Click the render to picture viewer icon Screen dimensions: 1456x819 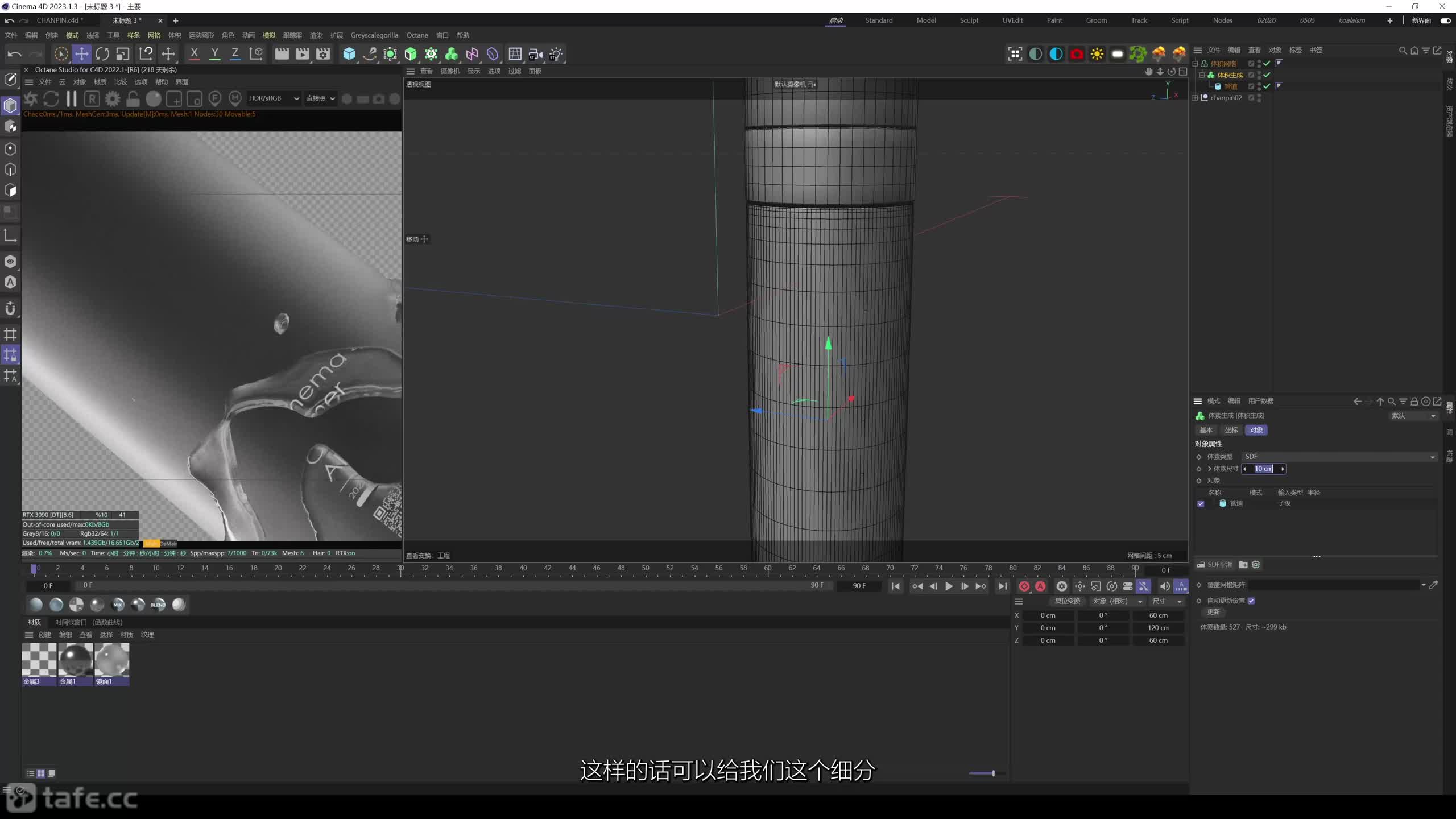303,54
